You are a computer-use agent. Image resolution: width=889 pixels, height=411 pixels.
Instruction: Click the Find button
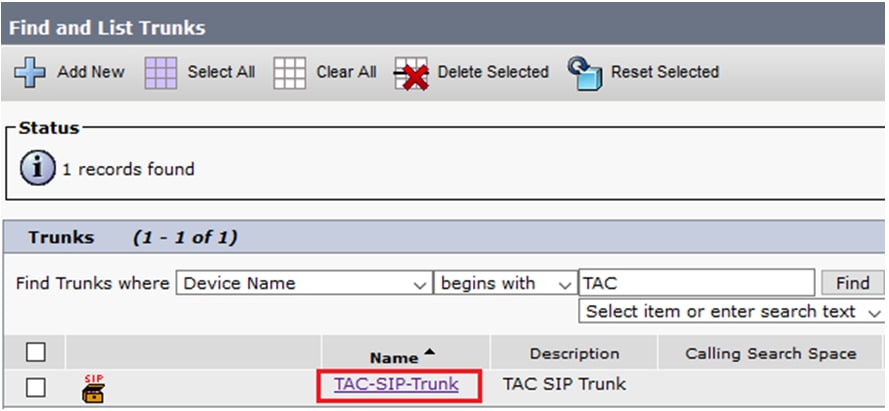(852, 282)
